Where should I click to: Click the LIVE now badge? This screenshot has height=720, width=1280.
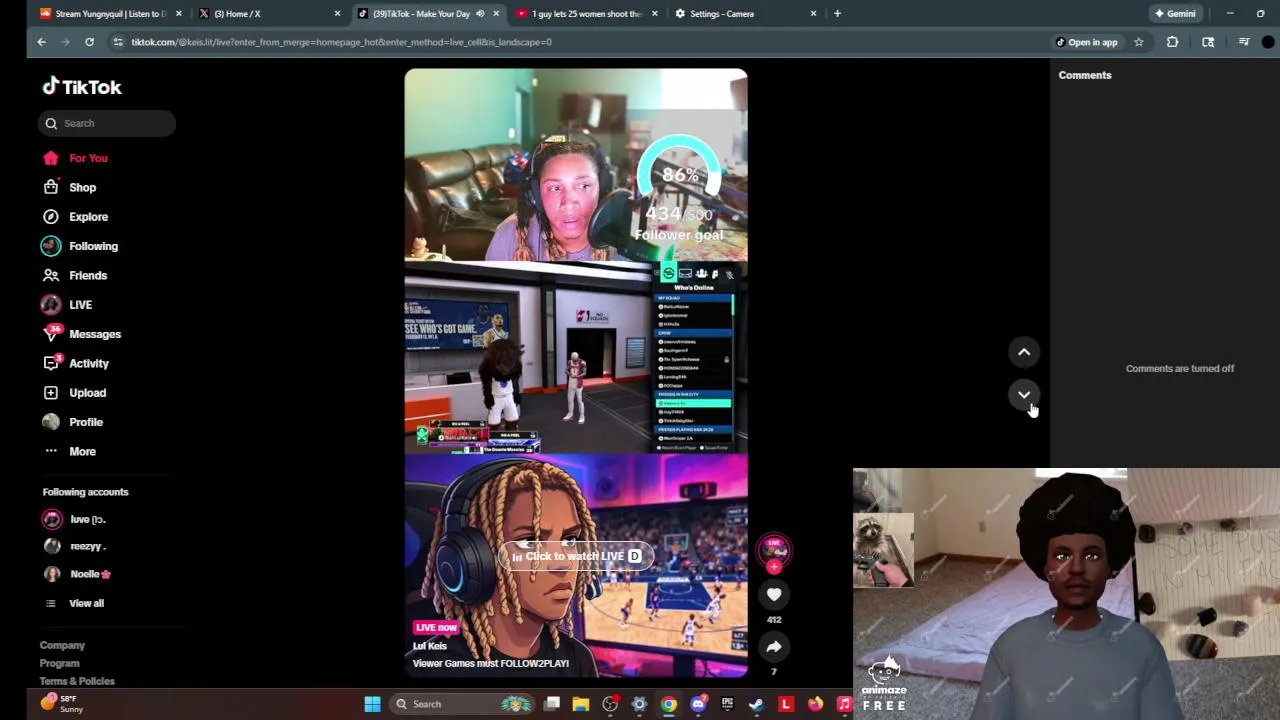click(x=436, y=627)
